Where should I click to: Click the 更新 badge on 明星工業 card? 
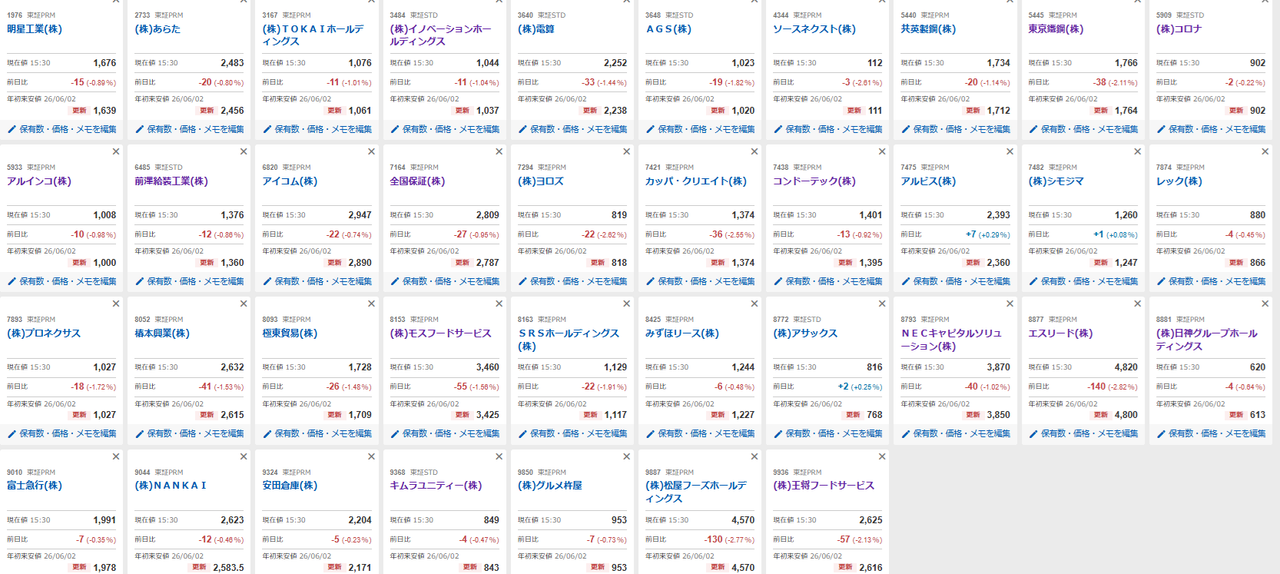click(79, 111)
